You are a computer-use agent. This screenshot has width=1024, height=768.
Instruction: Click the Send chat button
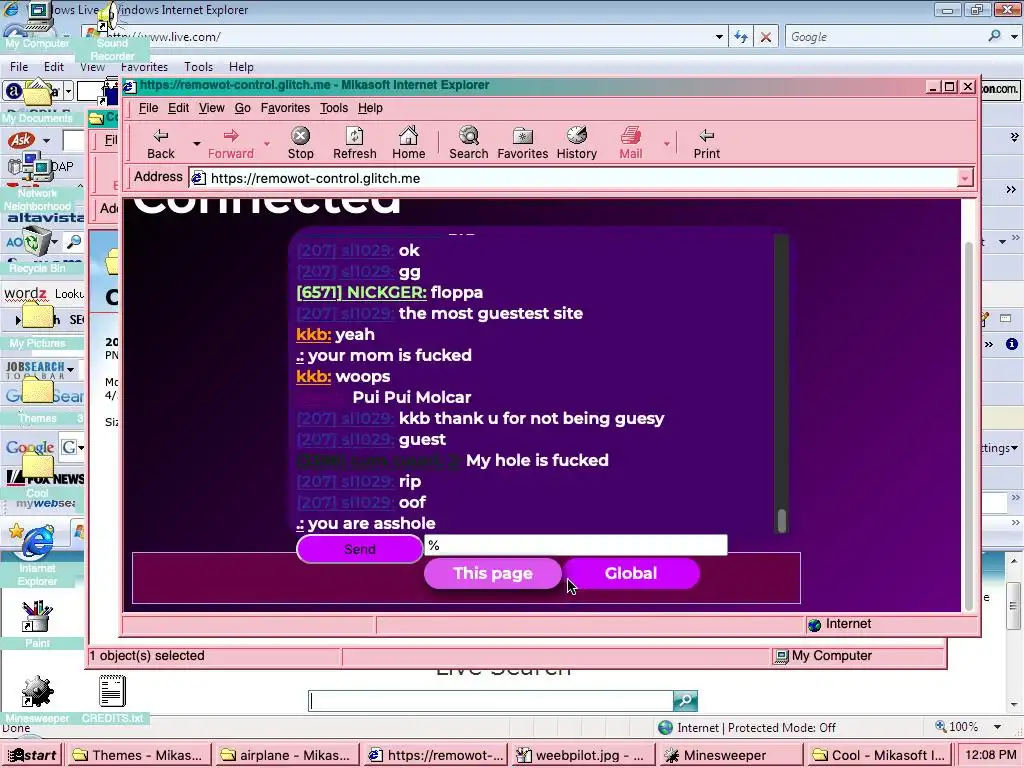tap(360, 549)
